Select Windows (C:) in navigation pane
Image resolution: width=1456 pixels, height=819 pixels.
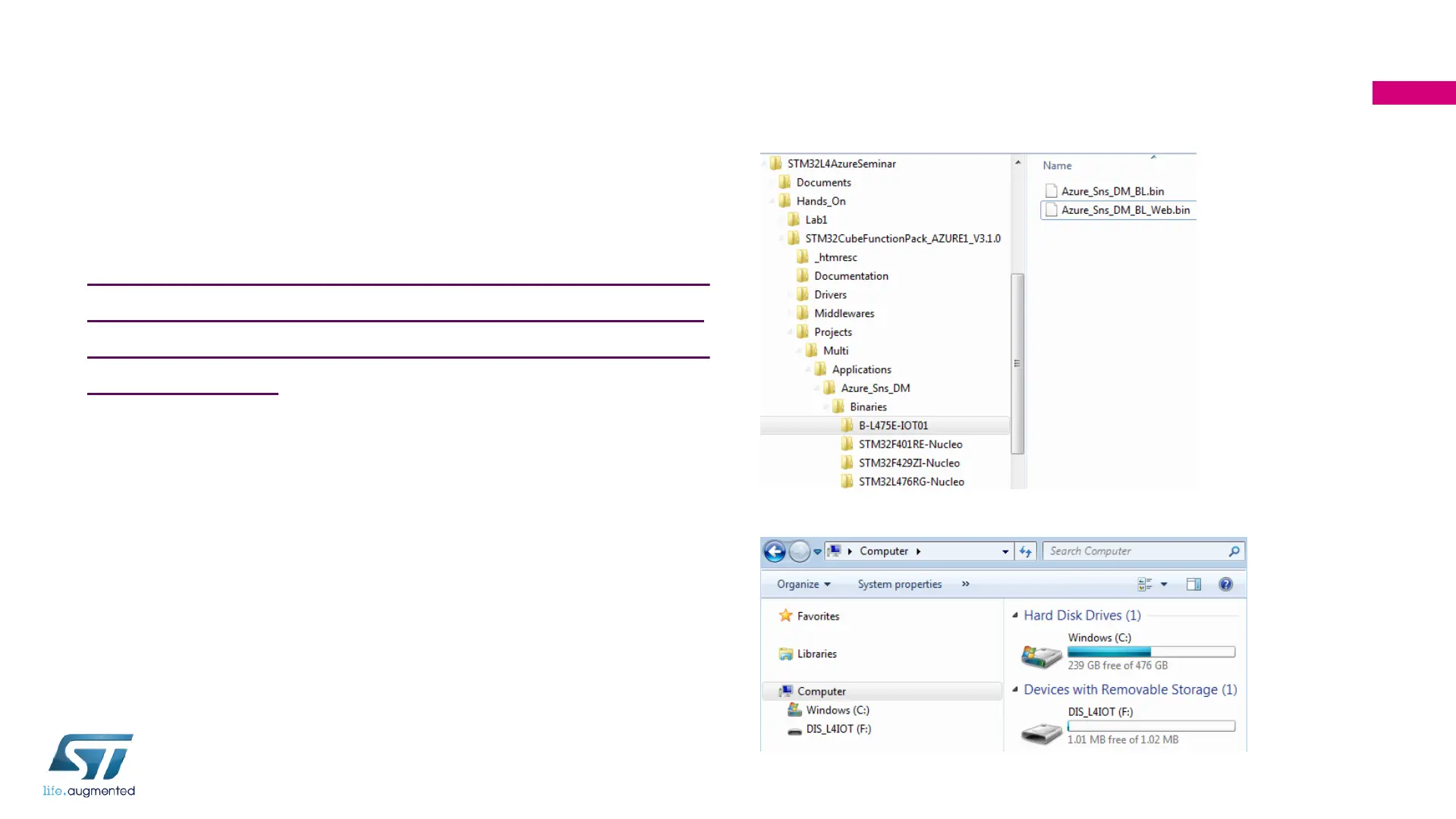pos(838,710)
